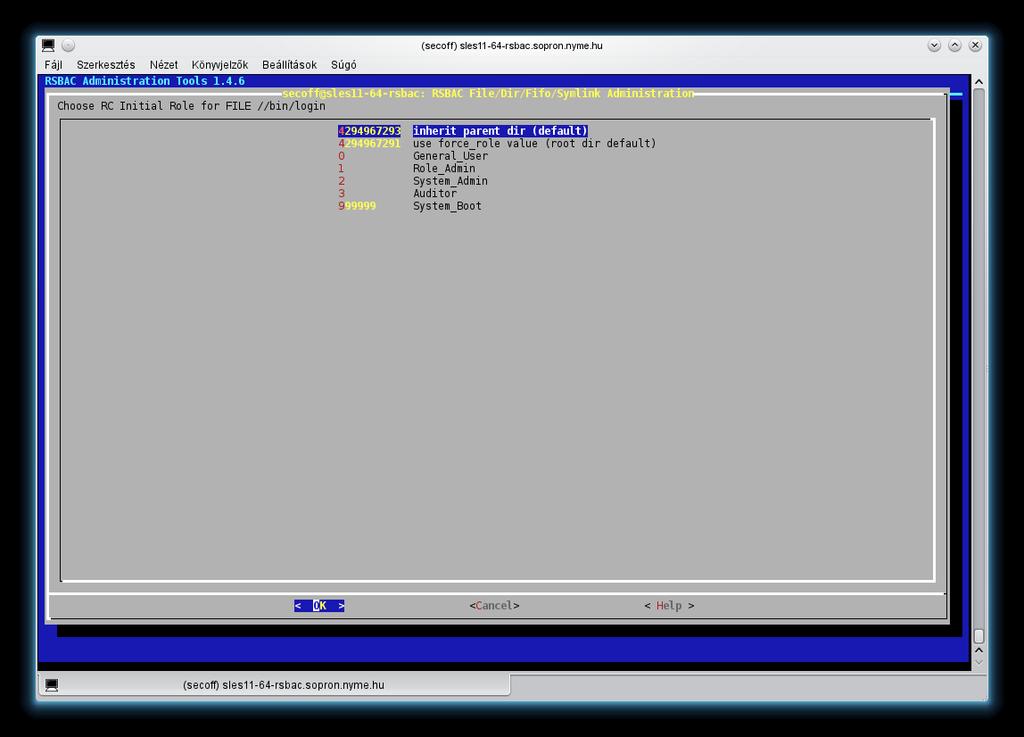Screen dimensions: 1024x737
Task: Choose the System_Admin role
Action: [x=450, y=181]
